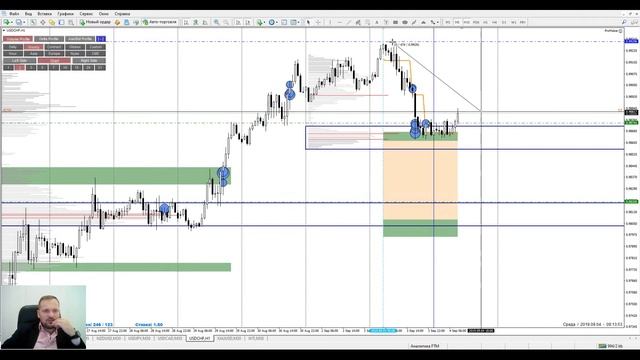Switch chart to bar chart icon
The image size is (640, 360).
[186, 22]
